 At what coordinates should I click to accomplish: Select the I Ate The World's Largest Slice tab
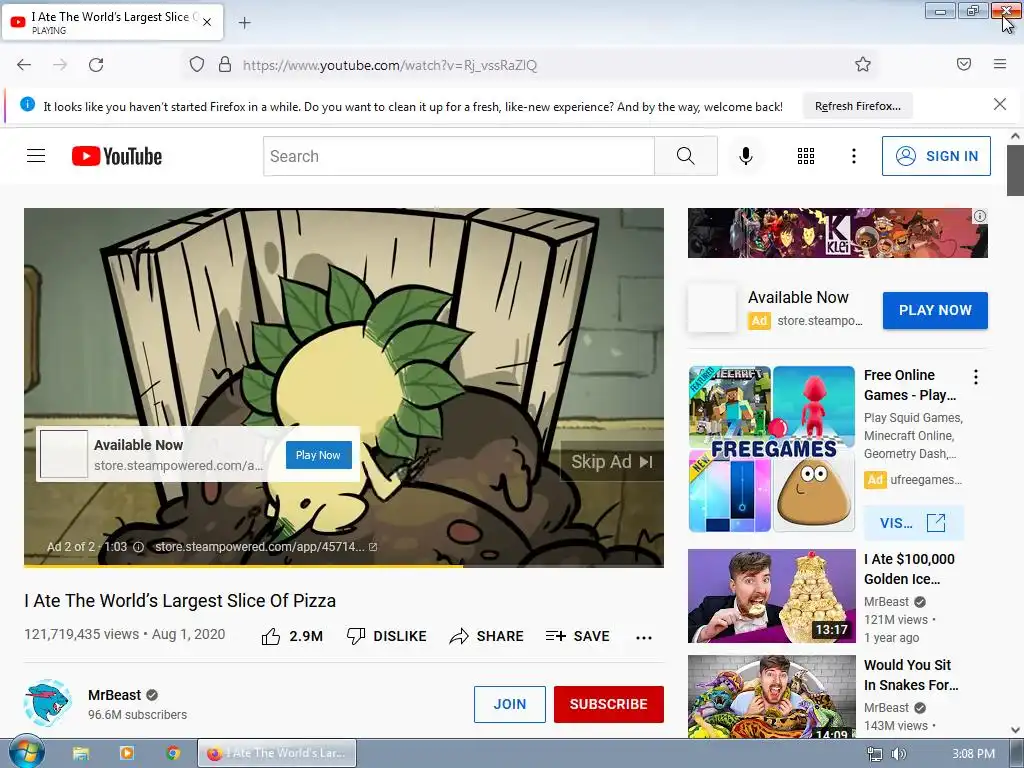(112, 22)
